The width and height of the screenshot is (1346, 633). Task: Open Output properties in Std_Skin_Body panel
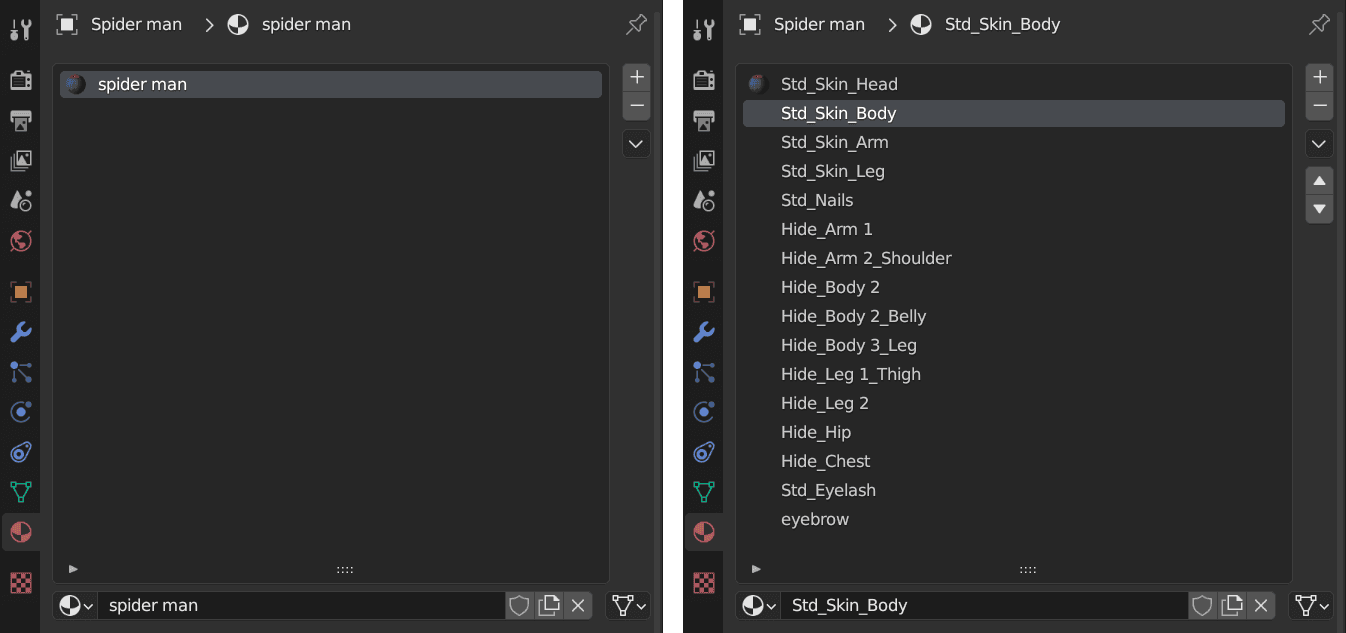point(704,120)
